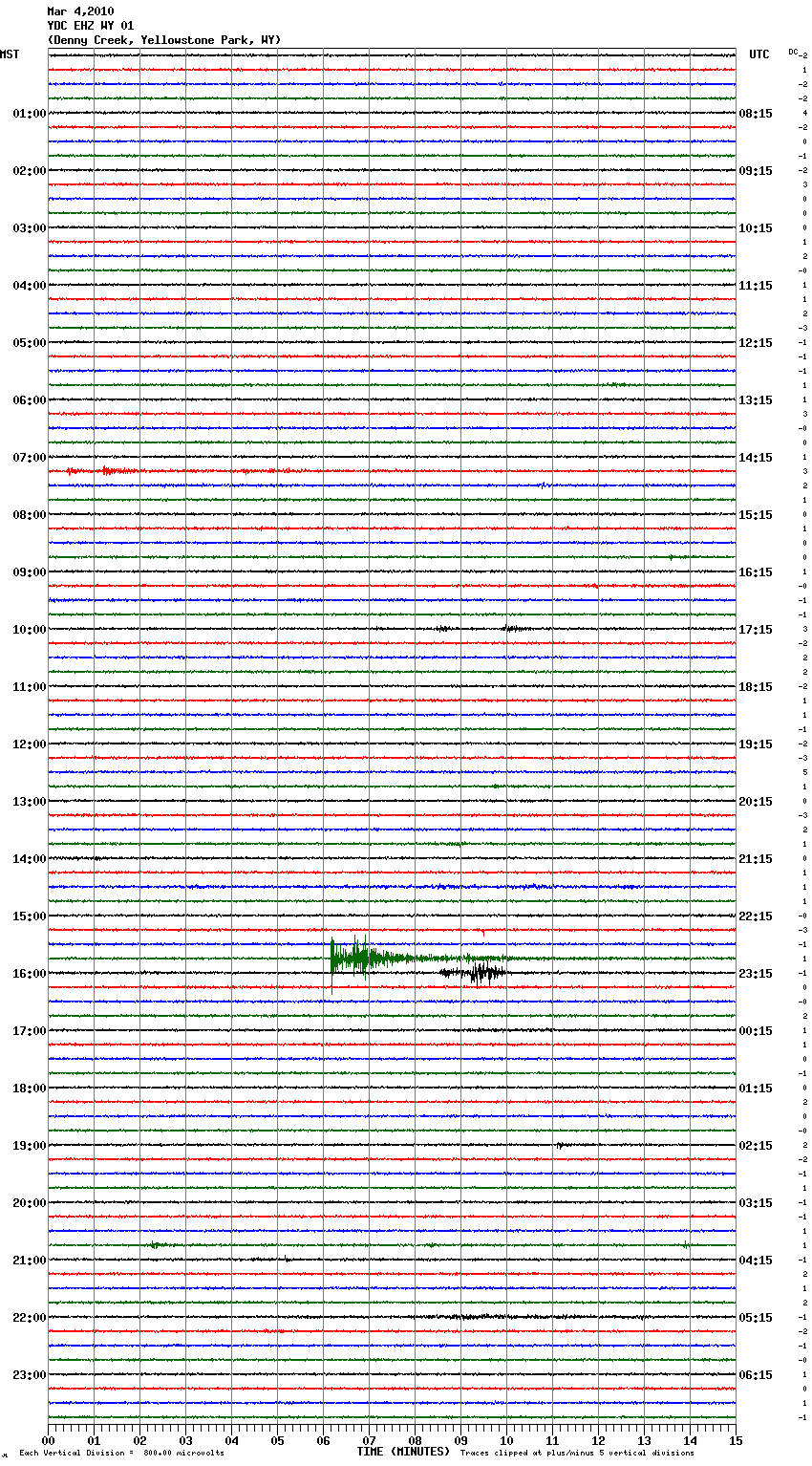The height and width of the screenshot is (1466, 812).
Task: Click the "01:00" MST time label
Action: tap(30, 114)
